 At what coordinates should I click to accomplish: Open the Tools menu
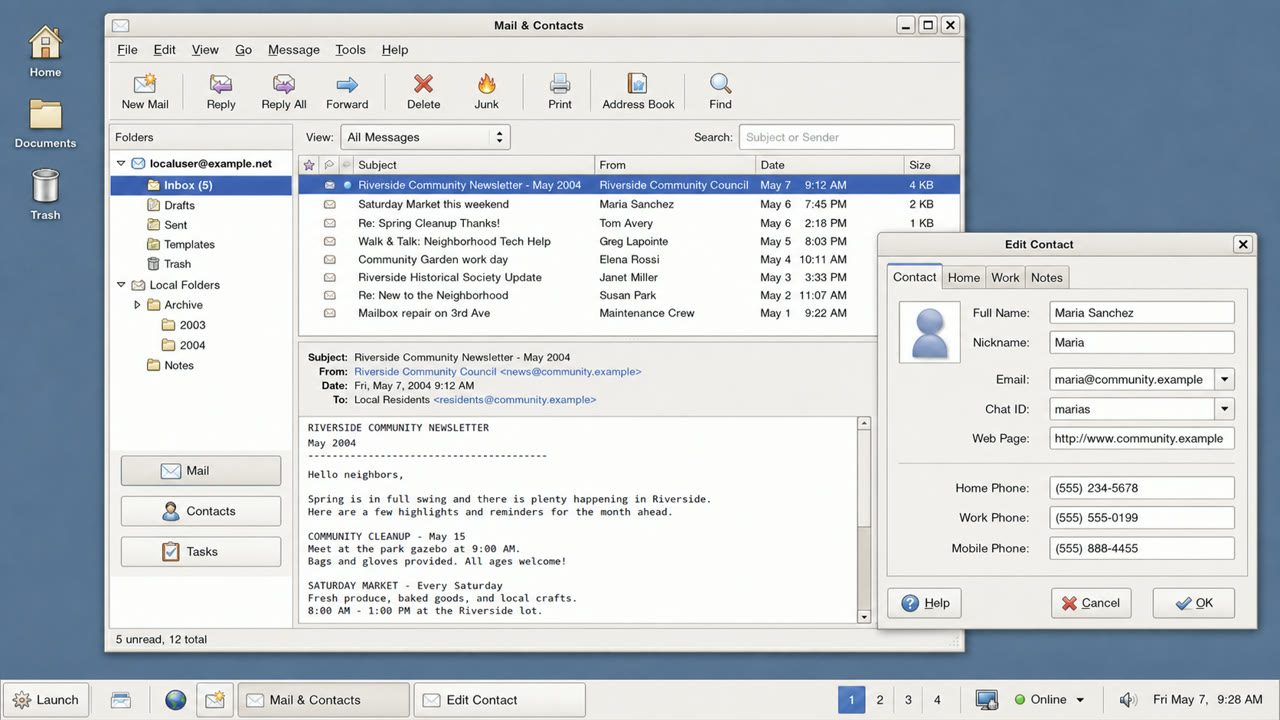pyautogui.click(x=350, y=50)
